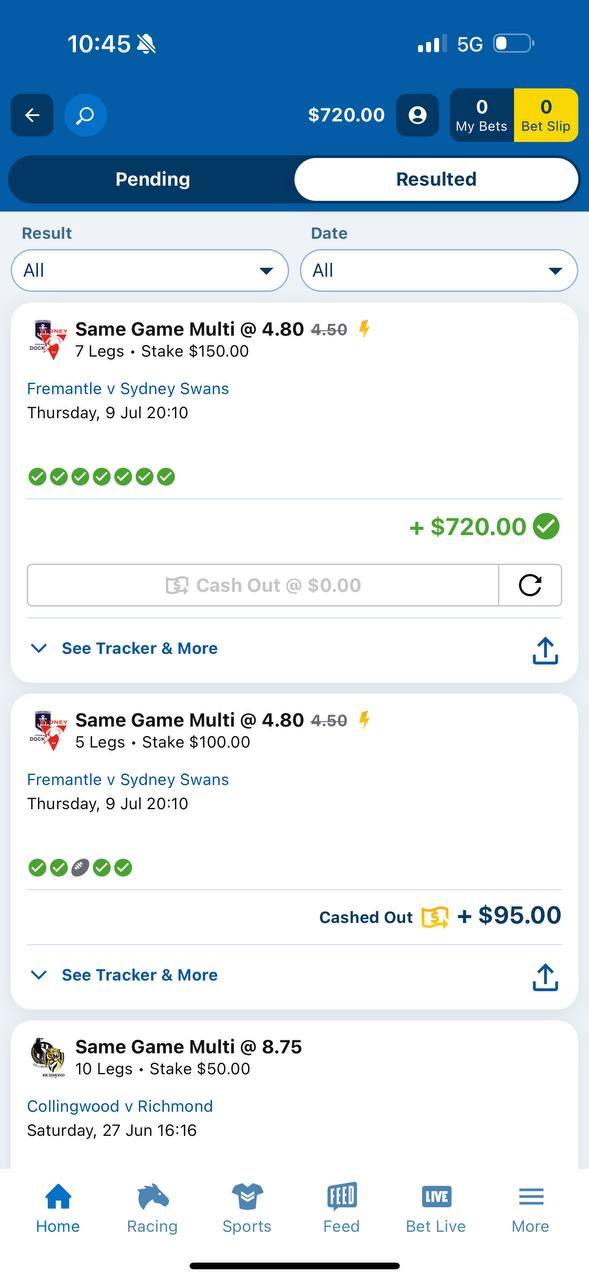The width and height of the screenshot is (589, 1280).
Task: Refresh the Cash Out offer
Action: click(530, 585)
